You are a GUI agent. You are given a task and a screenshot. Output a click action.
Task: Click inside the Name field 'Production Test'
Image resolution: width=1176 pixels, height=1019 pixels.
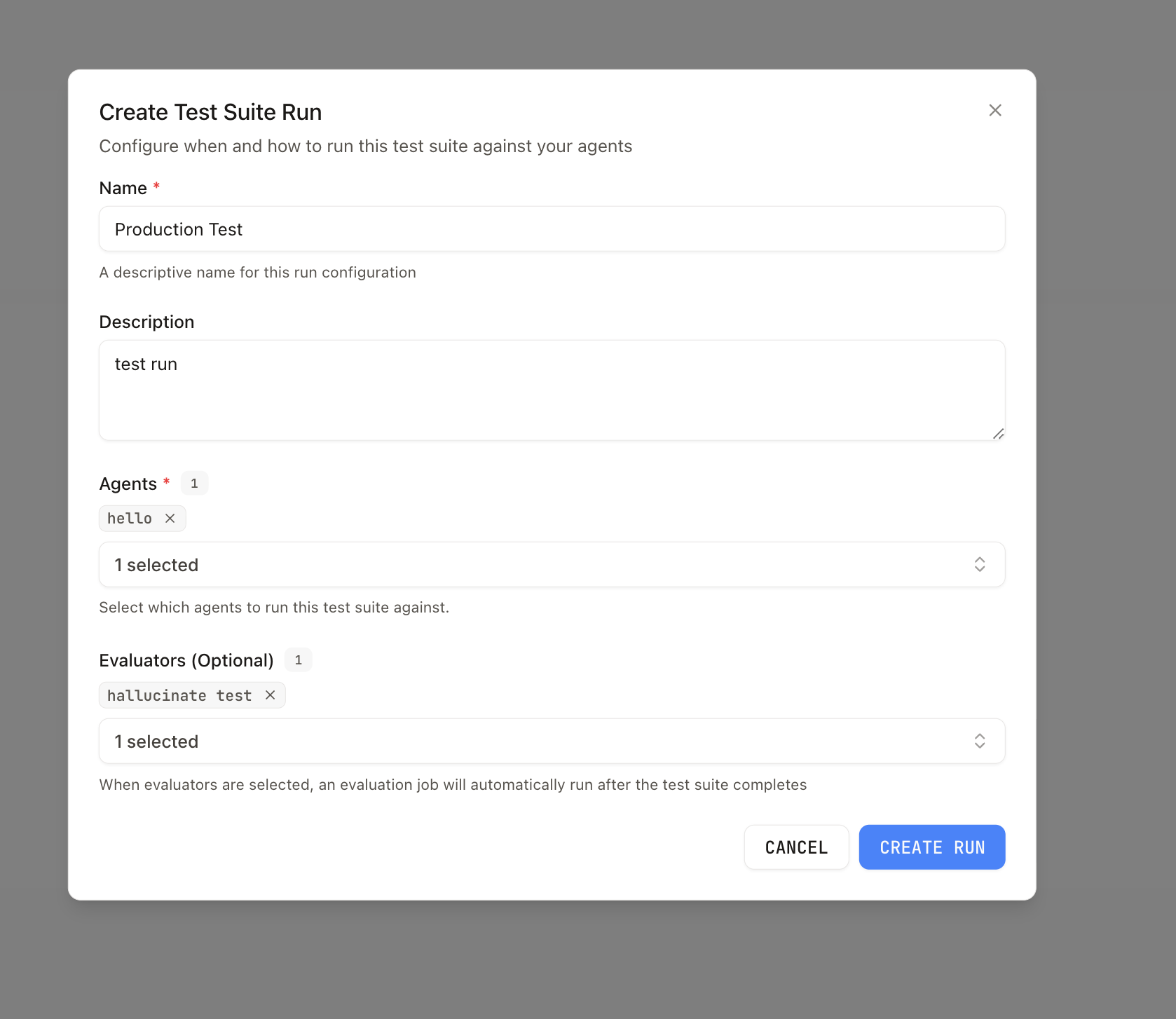(x=552, y=229)
